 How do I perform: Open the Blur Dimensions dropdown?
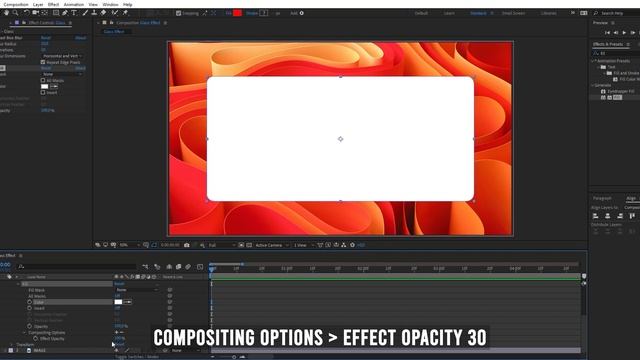point(62,56)
